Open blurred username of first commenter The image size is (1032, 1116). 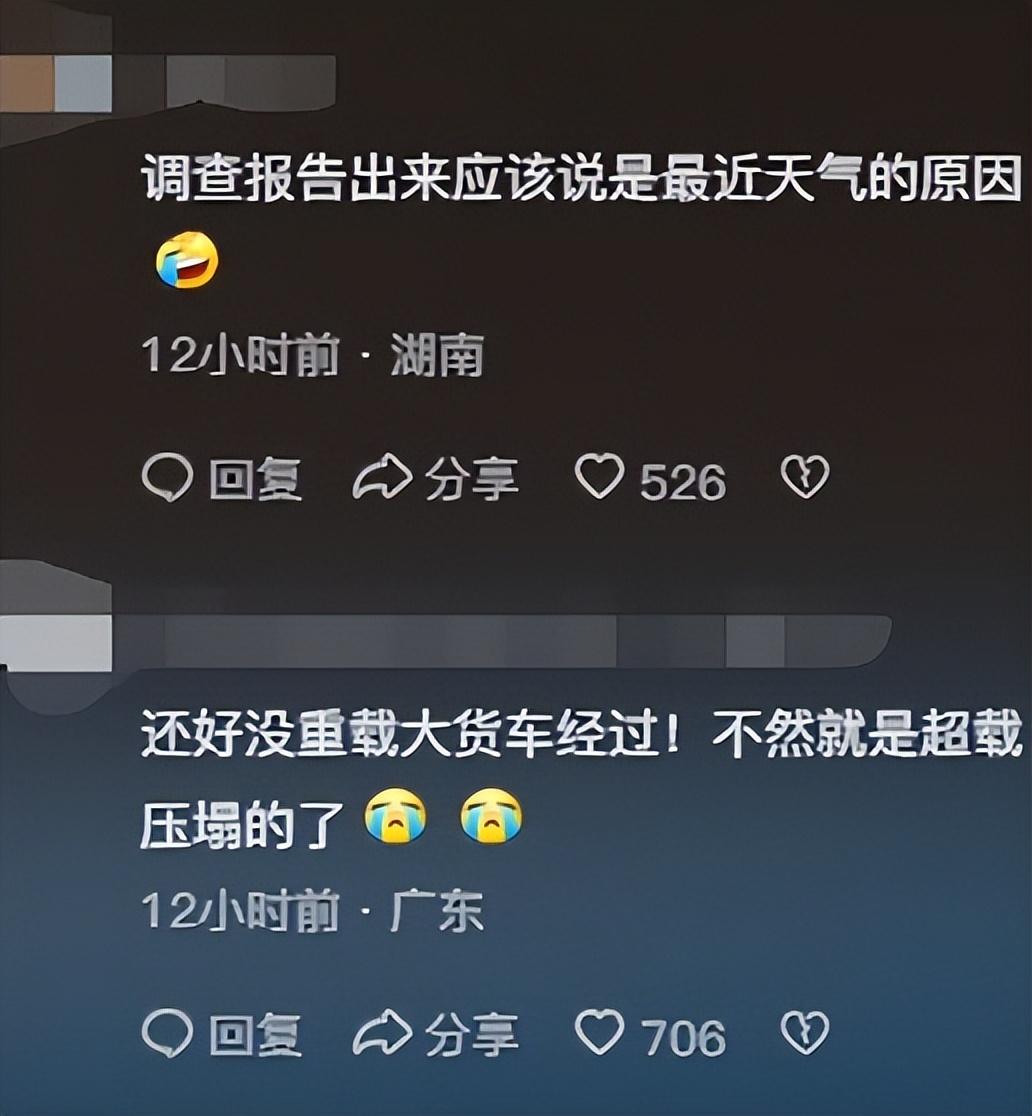[x=251, y=83]
